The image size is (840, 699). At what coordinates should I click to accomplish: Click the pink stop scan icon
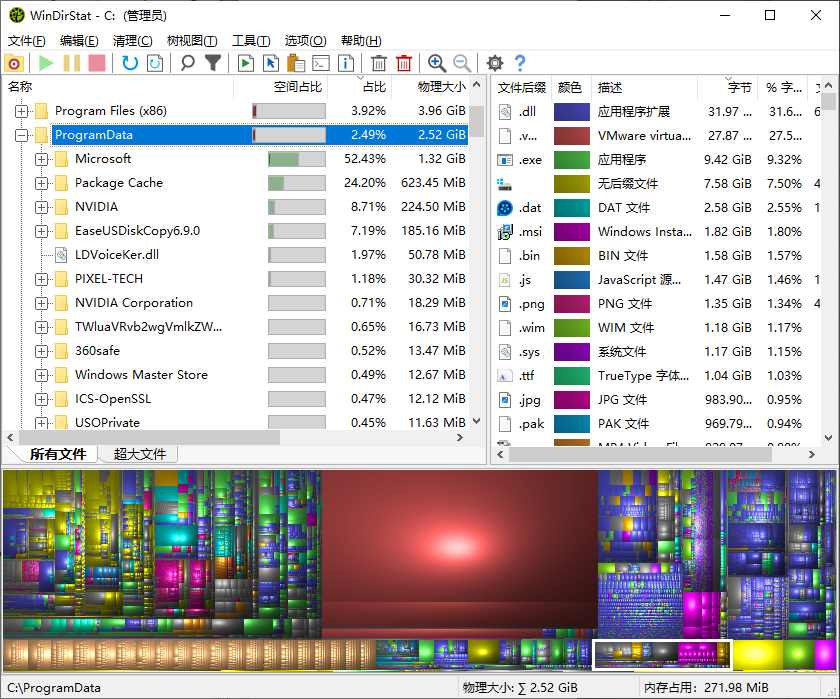click(x=97, y=63)
